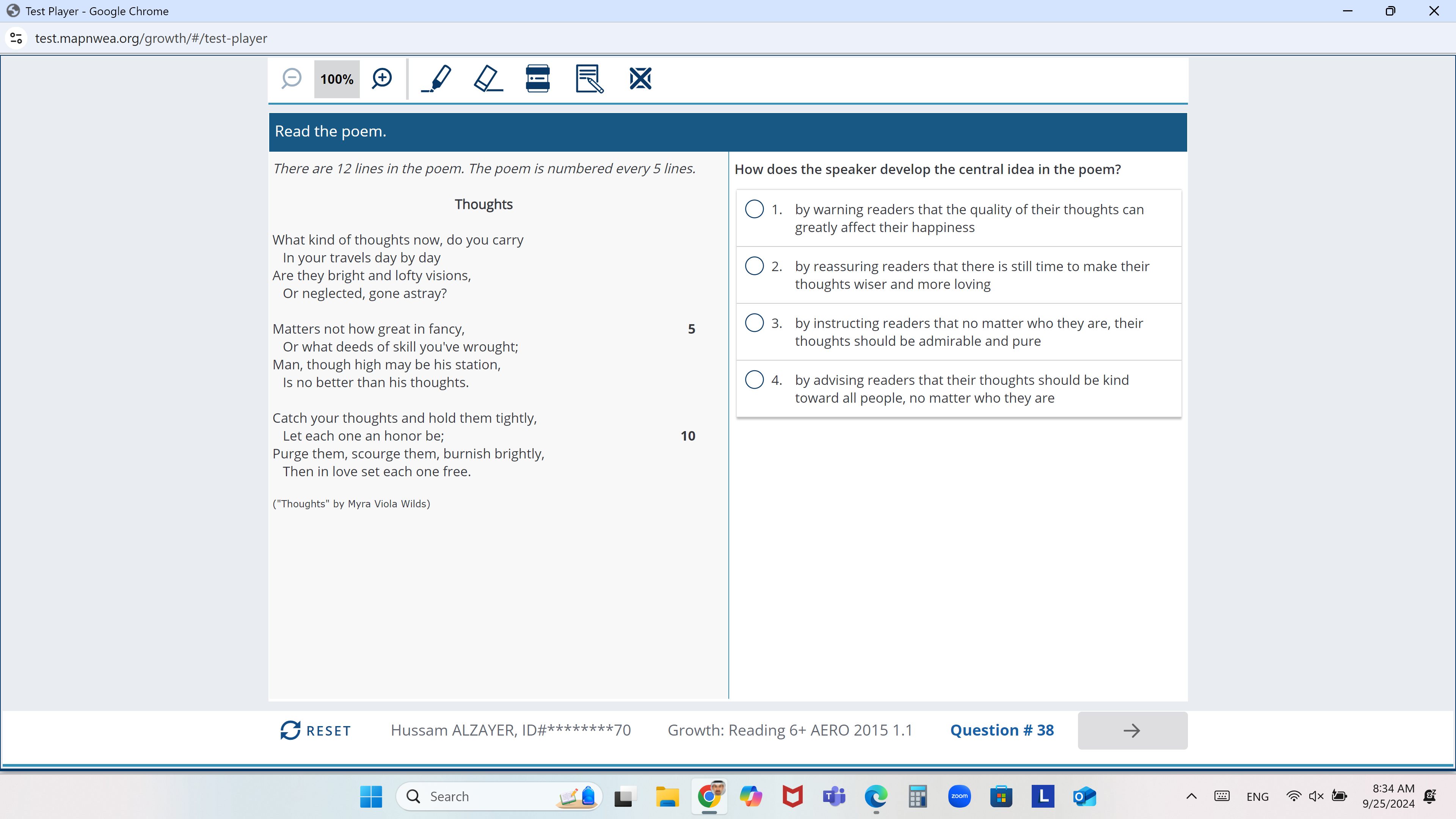Click the 100% zoom level display
Screen dimensions: 1456x819
335,78
